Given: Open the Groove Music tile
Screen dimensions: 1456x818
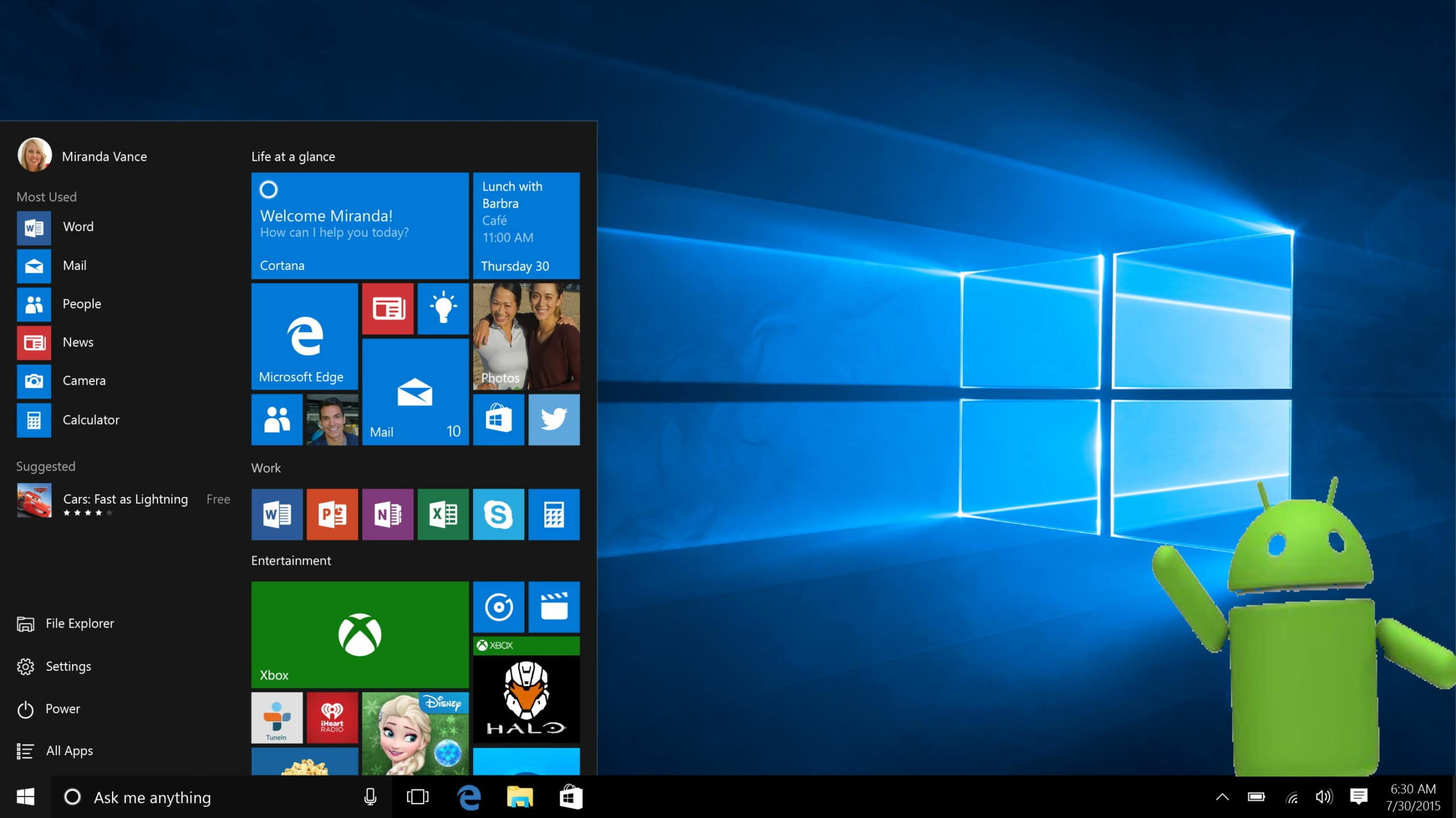Looking at the screenshot, I should 499,607.
